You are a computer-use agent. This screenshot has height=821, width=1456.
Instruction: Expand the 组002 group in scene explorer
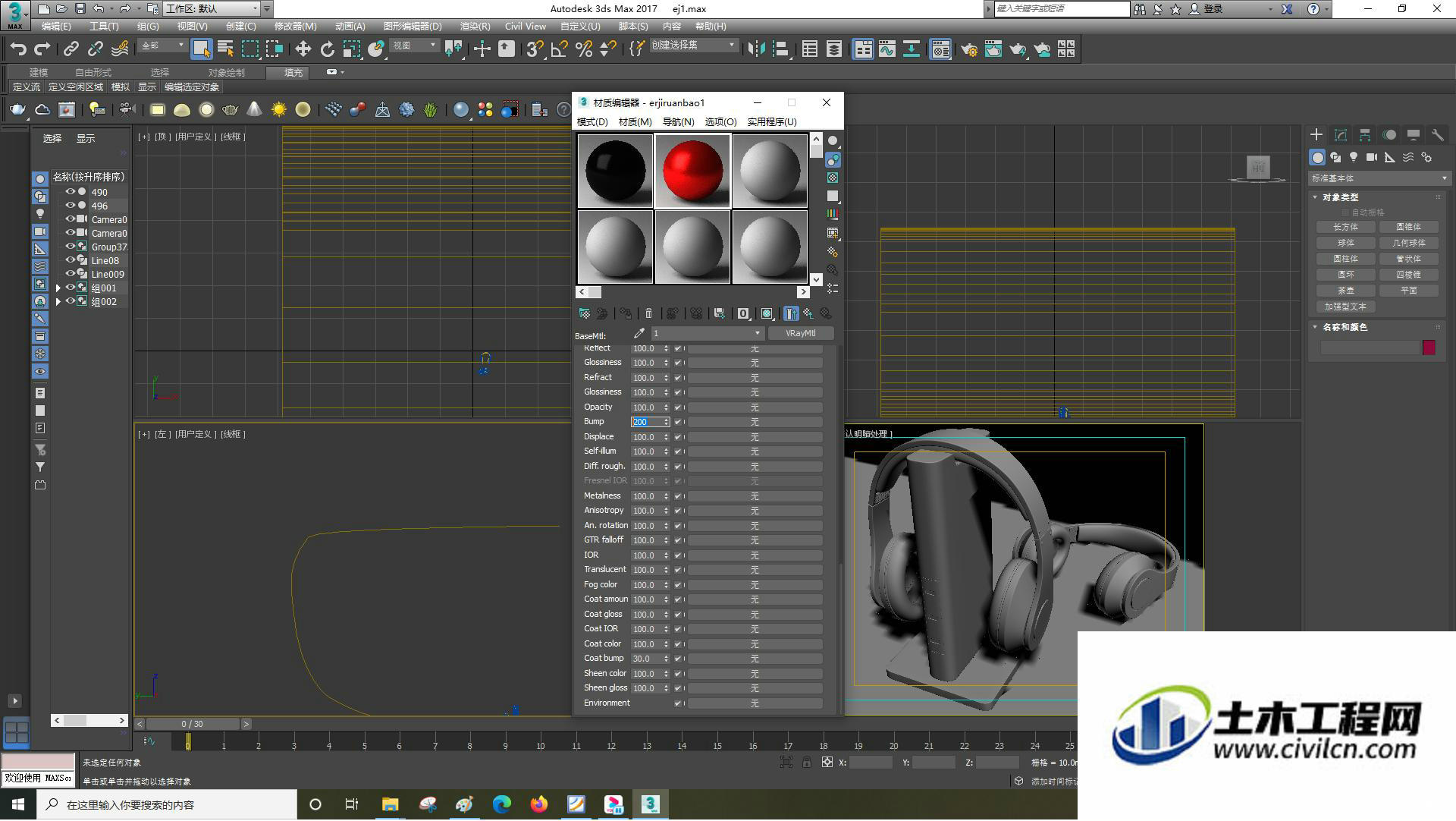[x=58, y=302]
